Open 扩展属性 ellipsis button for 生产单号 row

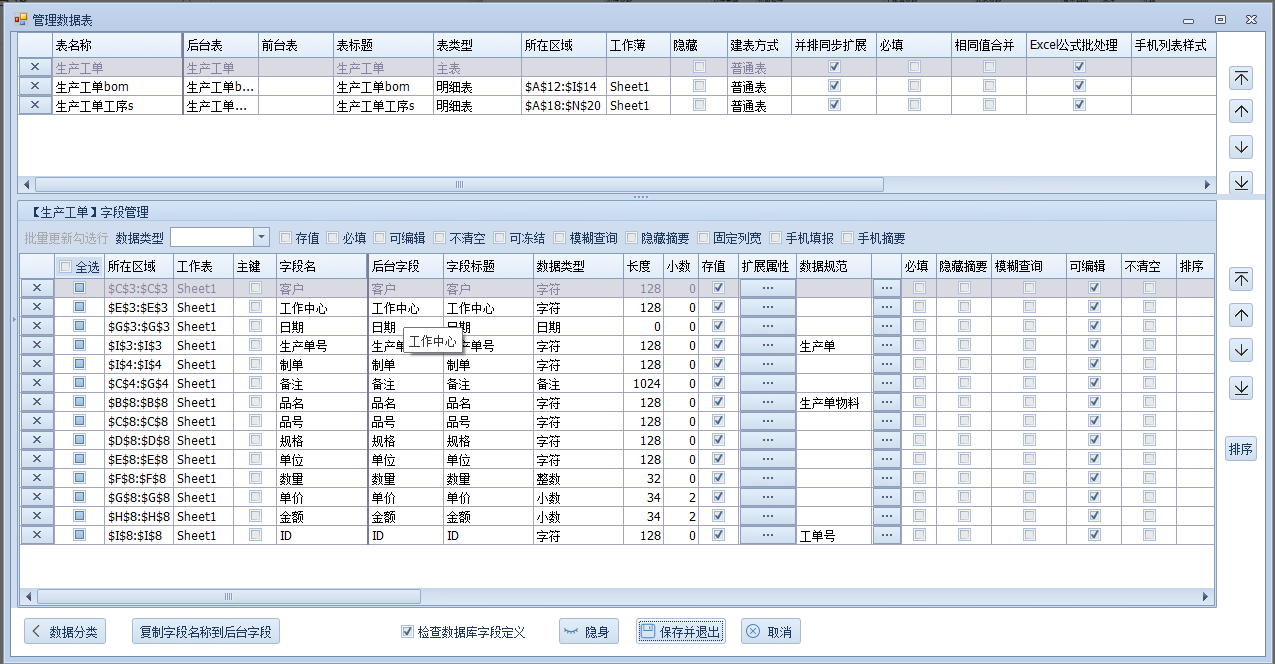(x=767, y=345)
